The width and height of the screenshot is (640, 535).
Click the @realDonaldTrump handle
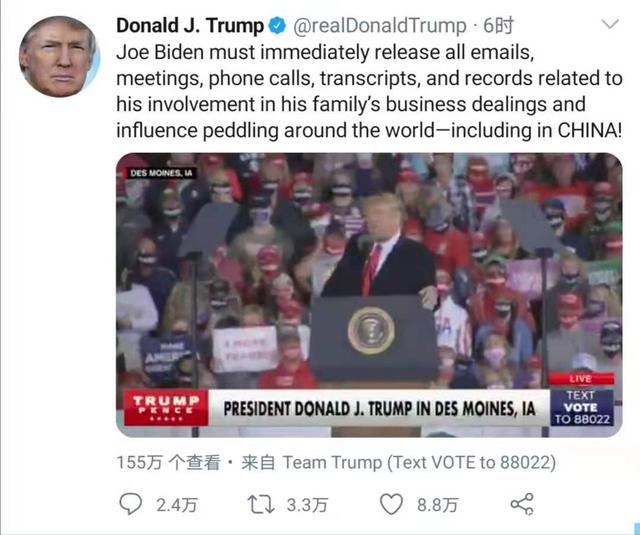380,24
